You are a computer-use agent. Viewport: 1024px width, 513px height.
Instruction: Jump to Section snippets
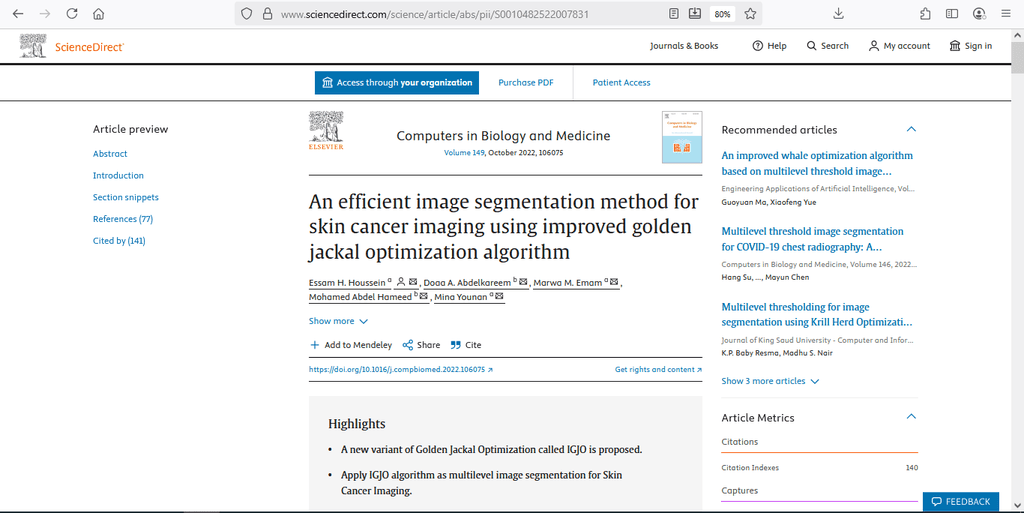(x=125, y=197)
